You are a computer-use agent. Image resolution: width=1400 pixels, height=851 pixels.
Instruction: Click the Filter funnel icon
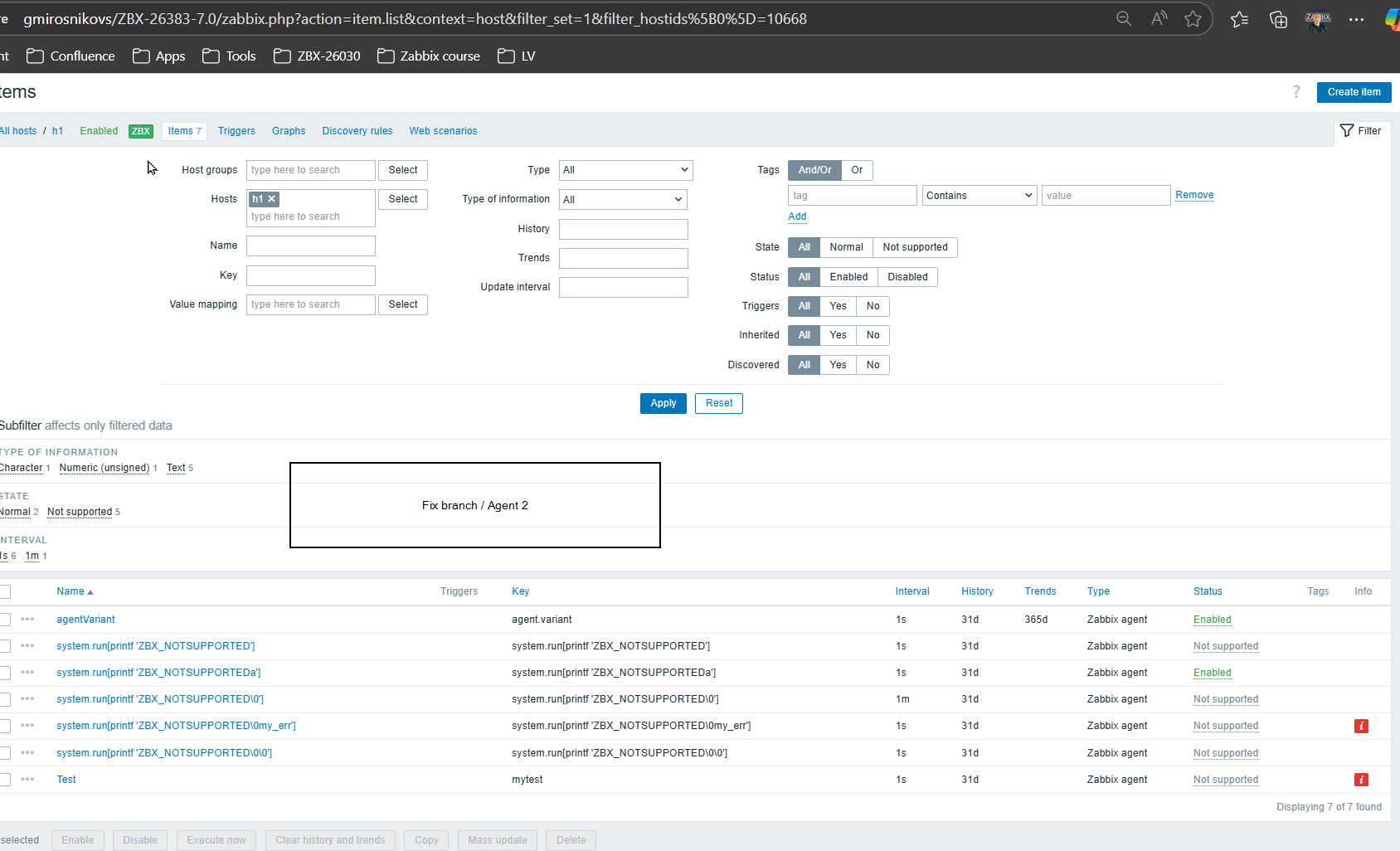coord(1347,131)
